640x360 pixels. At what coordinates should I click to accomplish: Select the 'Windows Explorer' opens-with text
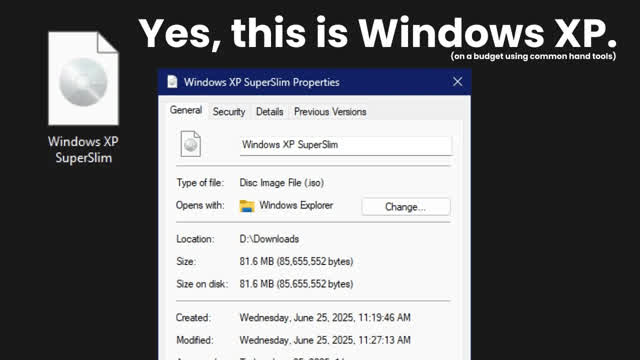(x=296, y=205)
